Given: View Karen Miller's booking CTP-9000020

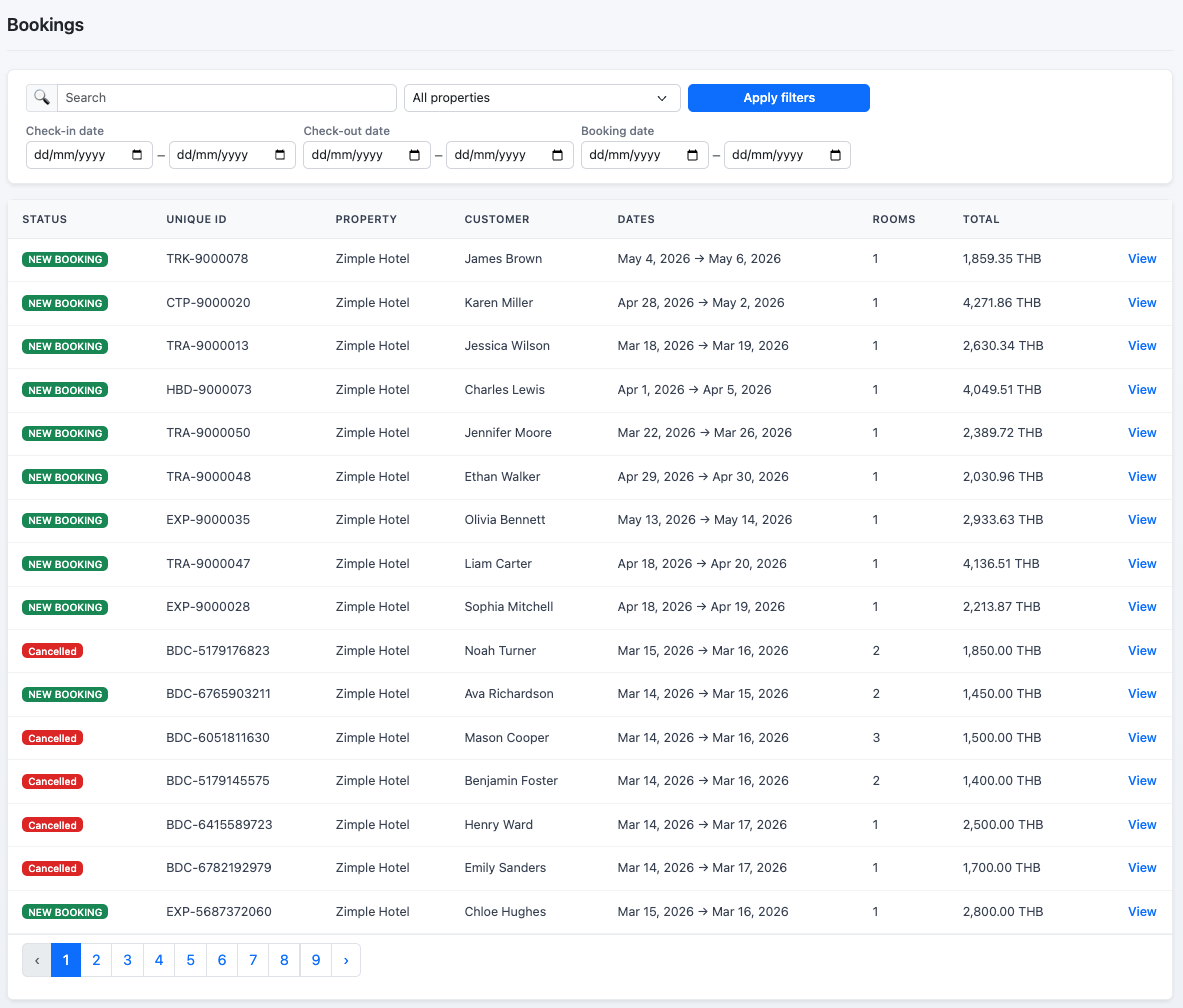Looking at the screenshot, I should click(x=1141, y=303).
